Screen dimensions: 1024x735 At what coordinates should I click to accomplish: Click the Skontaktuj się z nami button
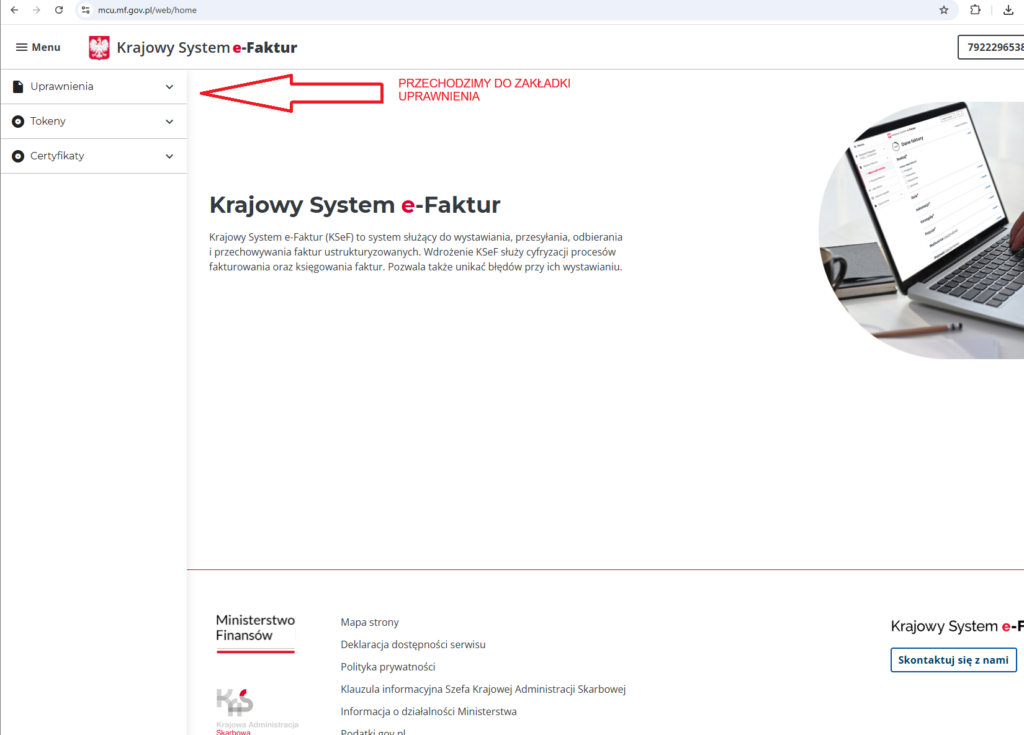(x=953, y=660)
